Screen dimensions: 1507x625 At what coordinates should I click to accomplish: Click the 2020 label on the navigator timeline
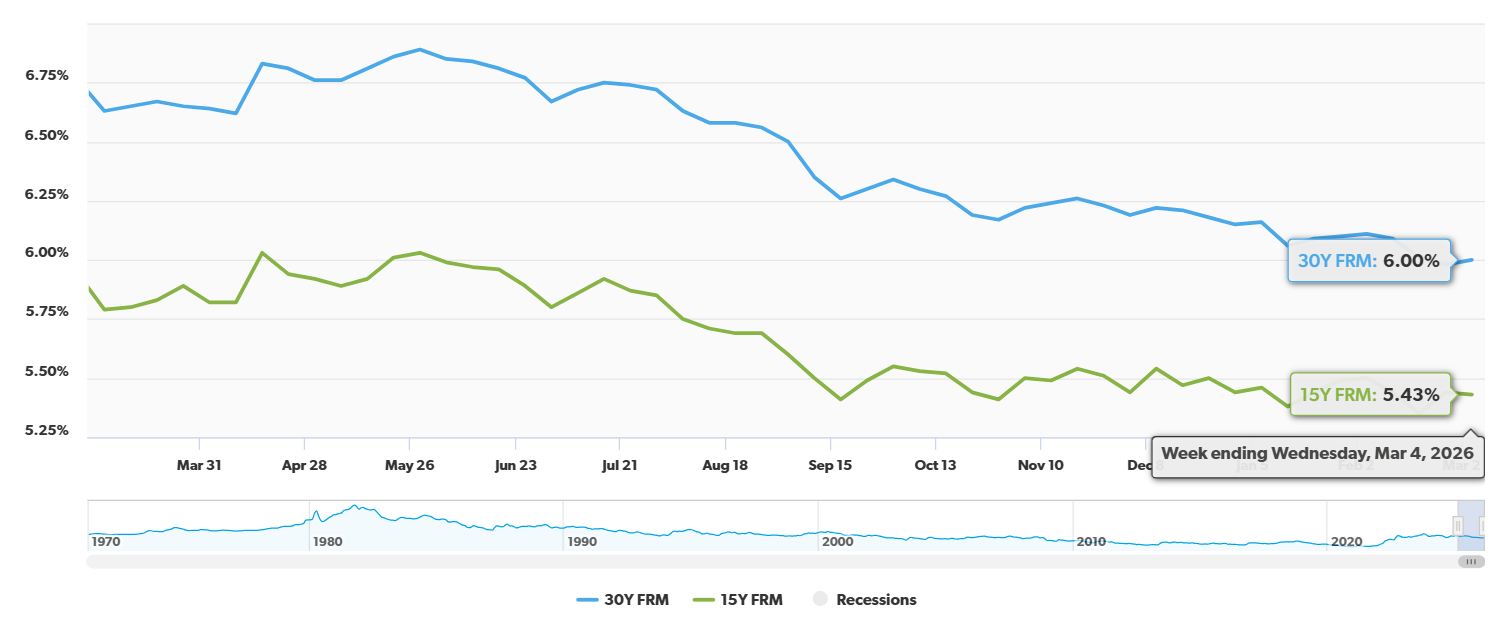[1349, 542]
